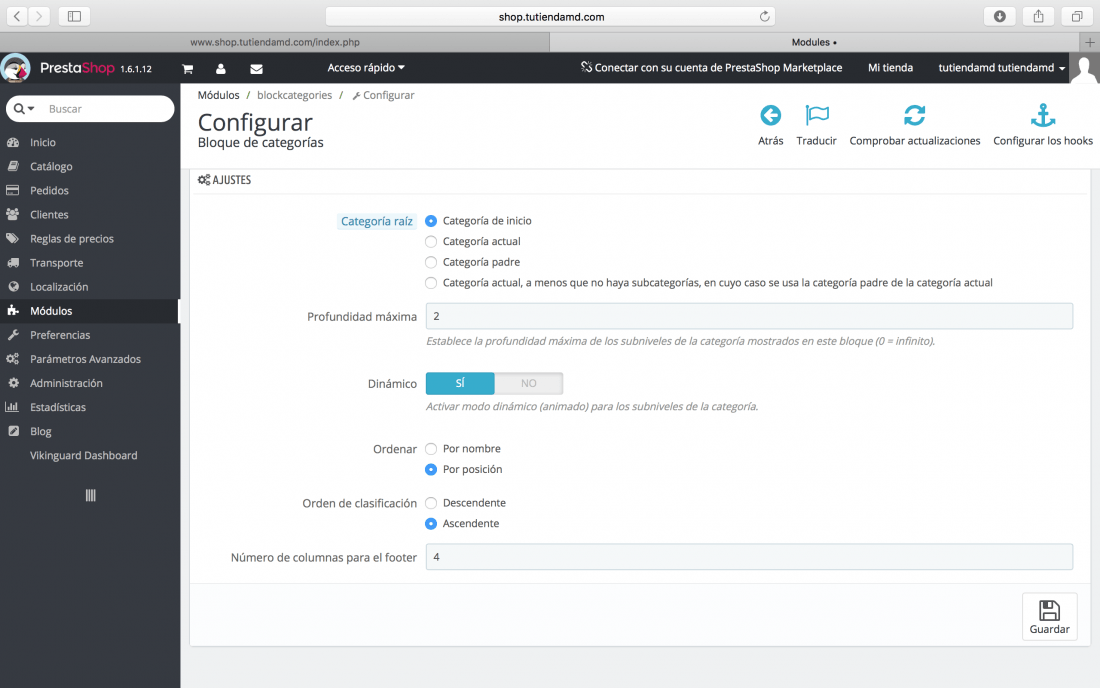Open tutiendamd tutiendamd account dropdown
The height and width of the screenshot is (688, 1100).
(1001, 68)
